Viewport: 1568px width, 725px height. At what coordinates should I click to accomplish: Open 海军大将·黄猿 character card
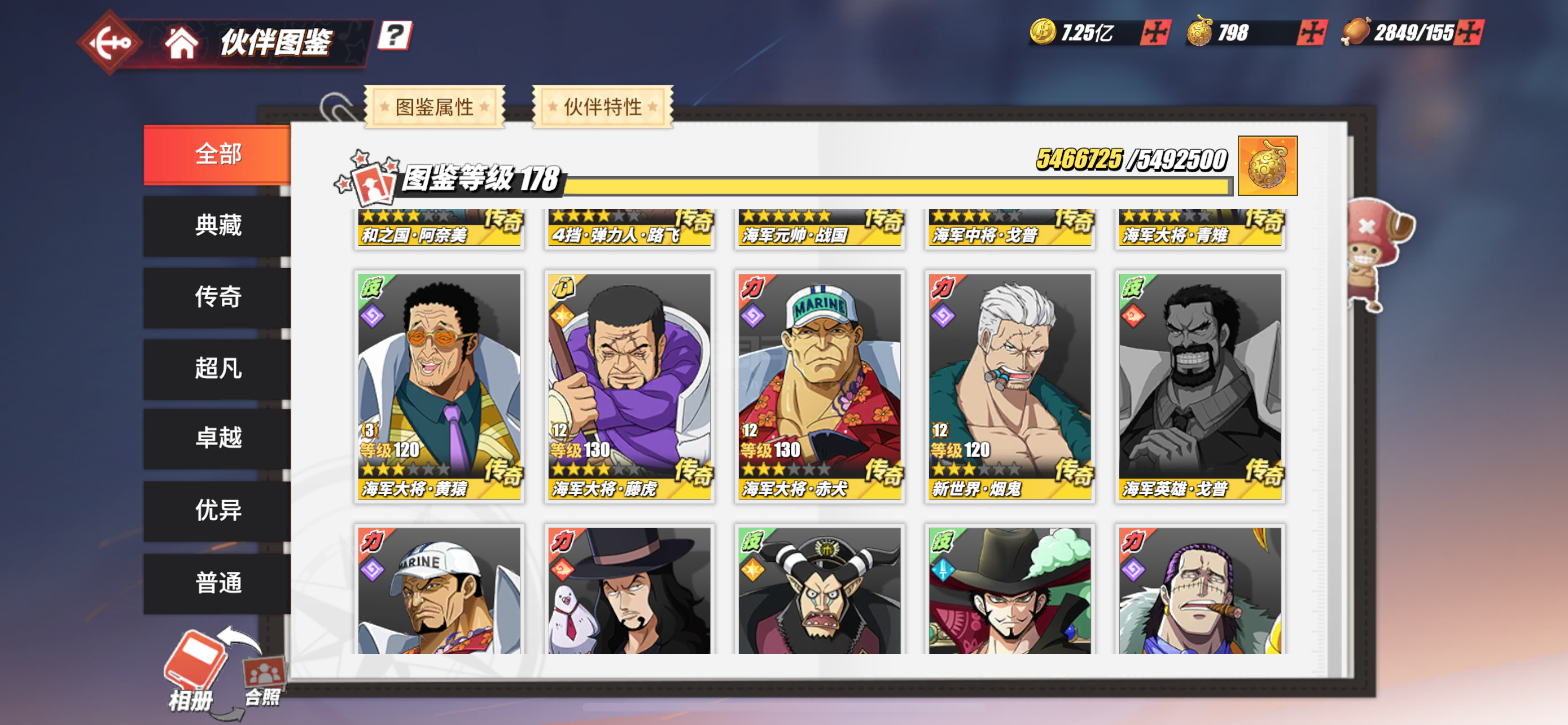(x=439, y=387)
